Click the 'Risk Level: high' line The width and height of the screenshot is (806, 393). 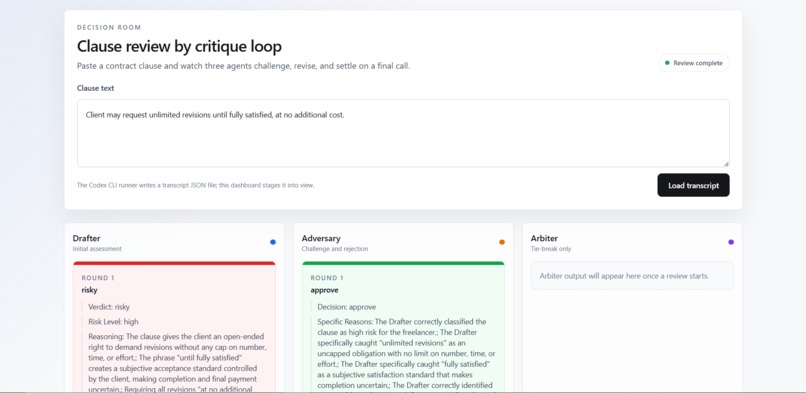(113, 322)
